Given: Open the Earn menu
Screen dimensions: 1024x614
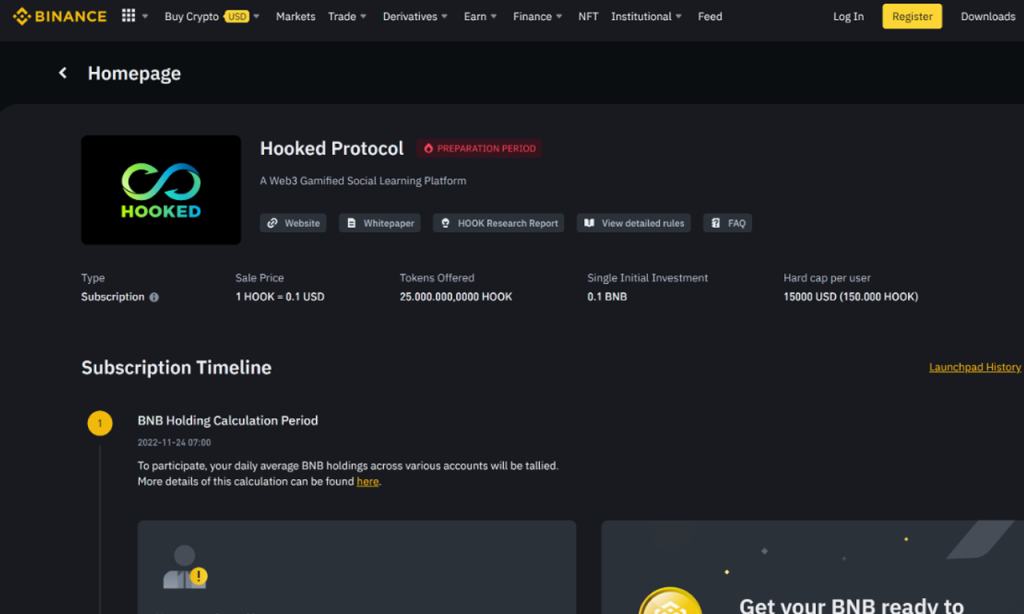Looking at the screenshot, I should [x=475, y=16].
